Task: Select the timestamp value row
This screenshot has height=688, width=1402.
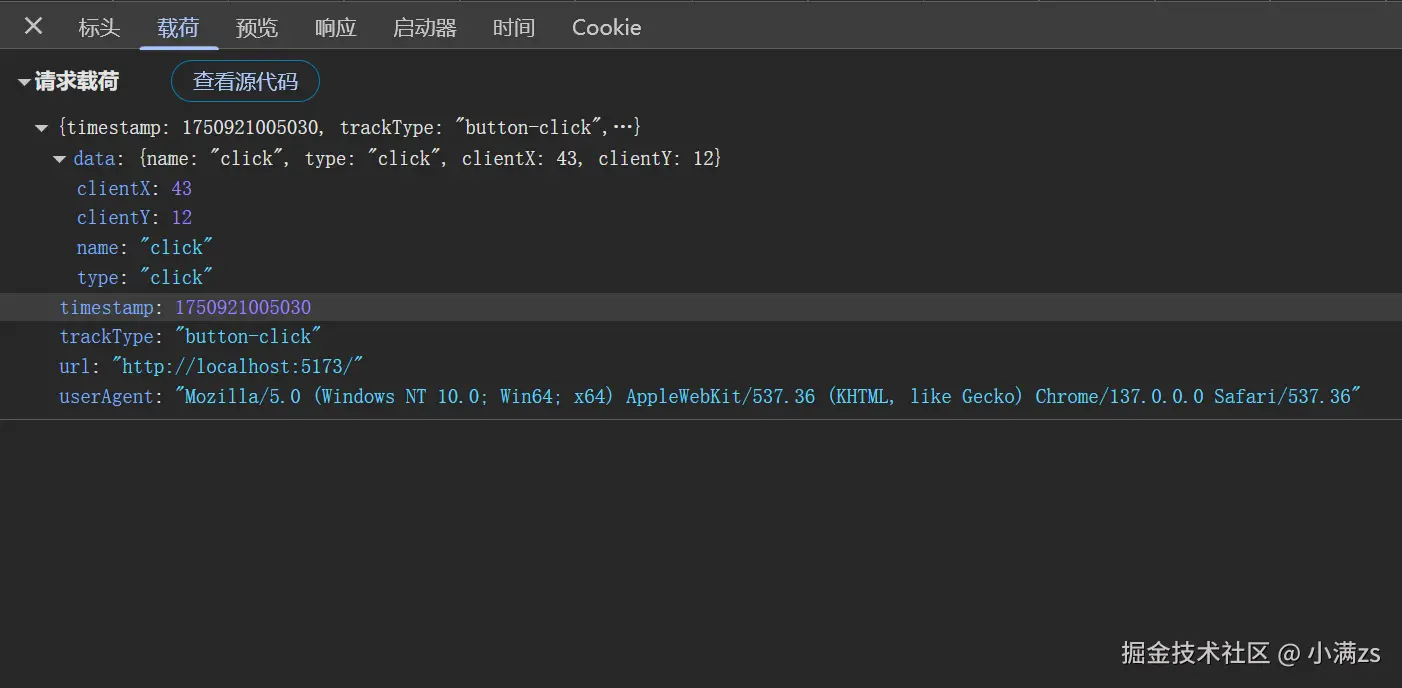Action: 242,307
